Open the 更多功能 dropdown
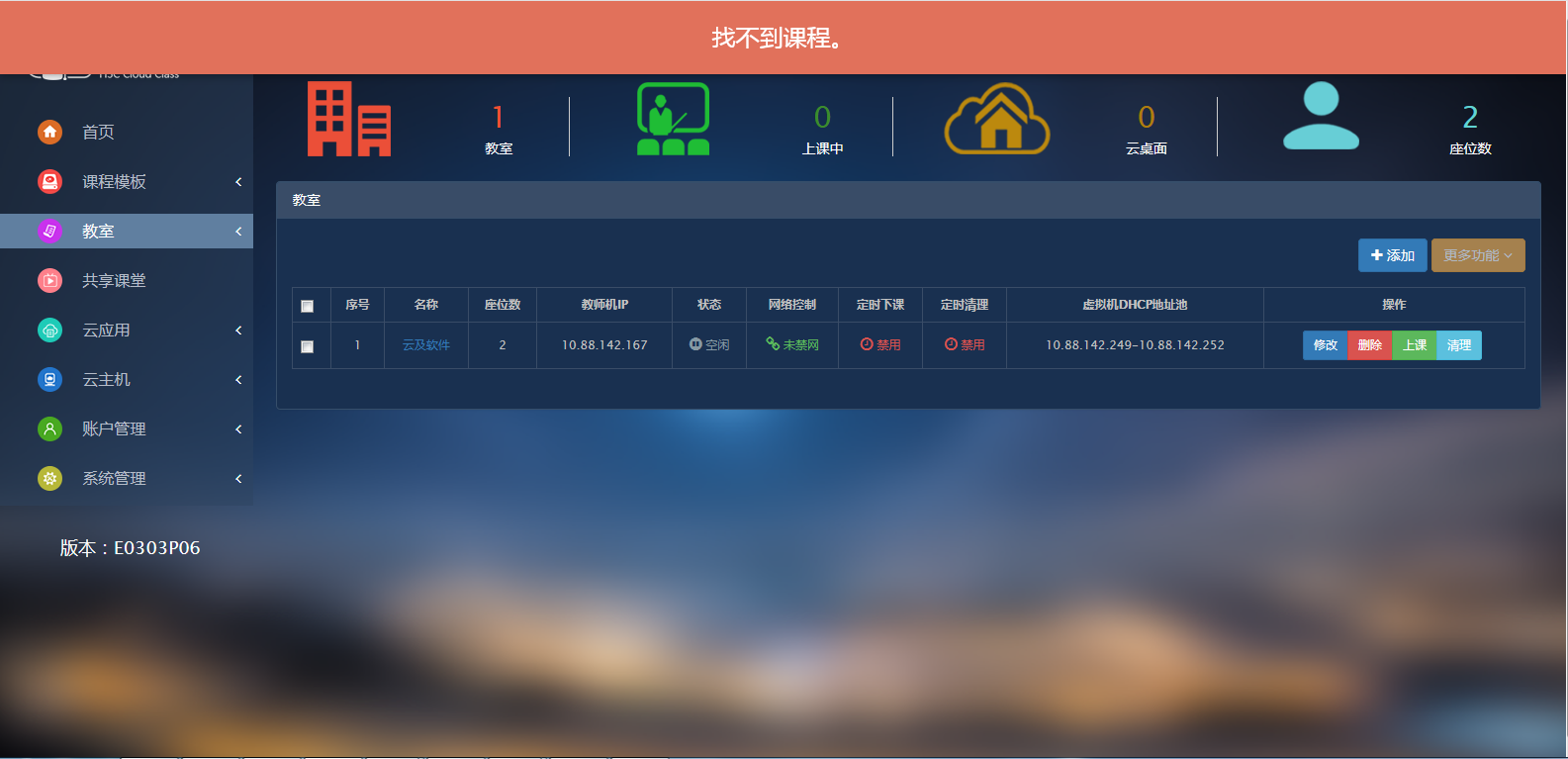This screenshot has width=1568, height=759. click(x=1477, y=255)
